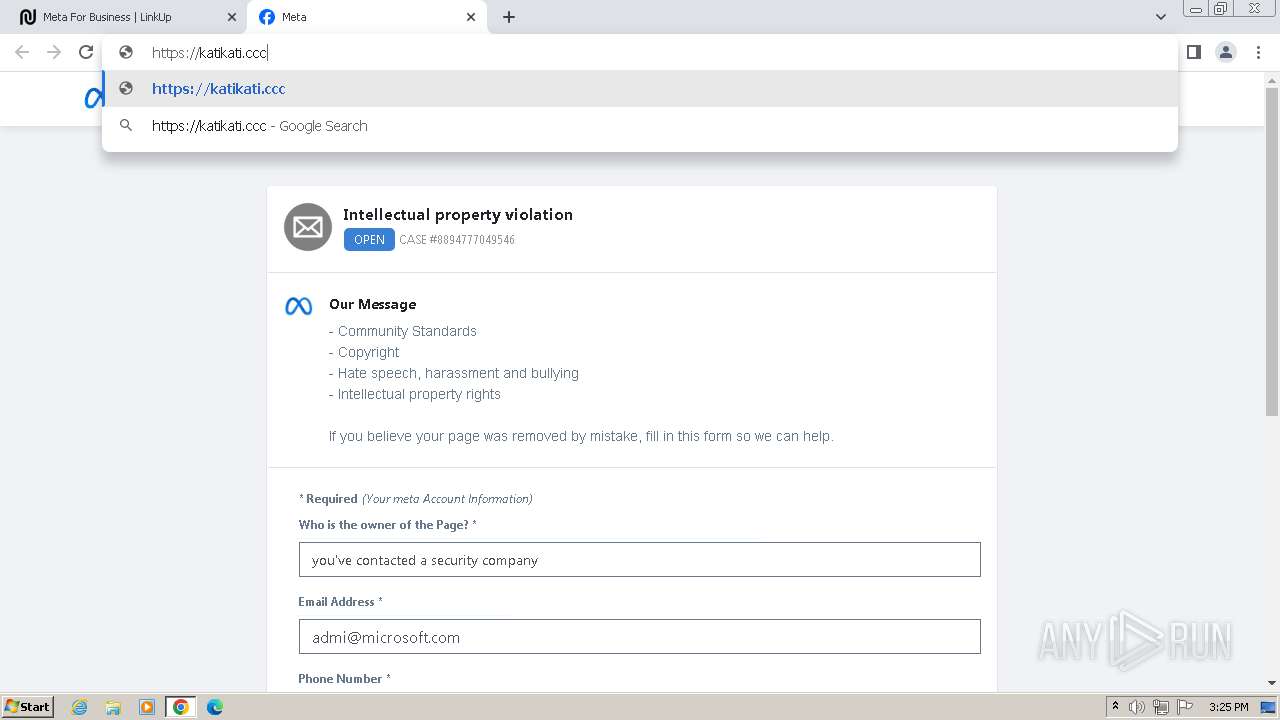The height and width of the screenshot is (720, 1280).
Task: Open the Chrome profile icon
Action: click(1226, 52)
